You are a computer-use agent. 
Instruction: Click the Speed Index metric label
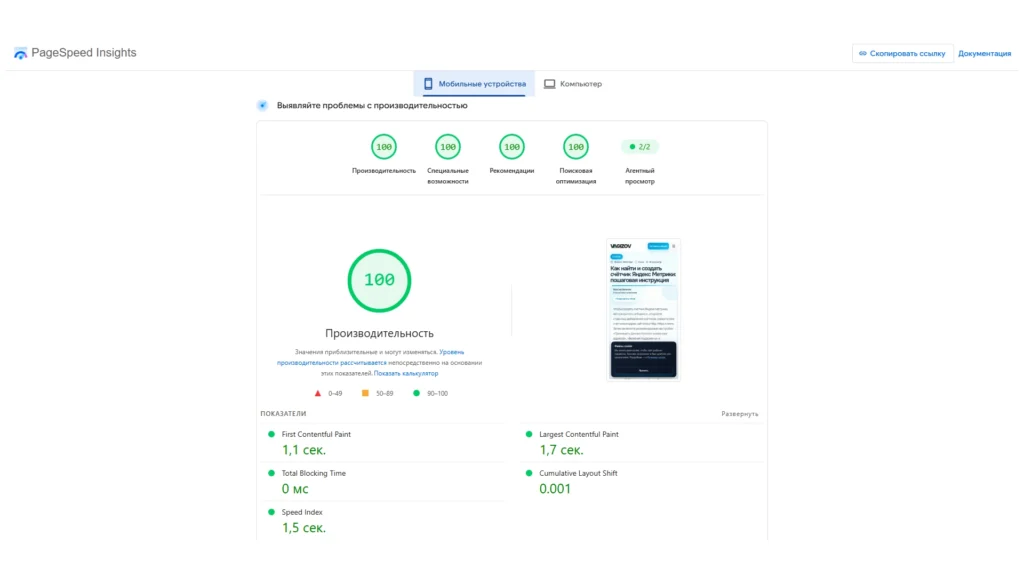click(x=302, y=513)
